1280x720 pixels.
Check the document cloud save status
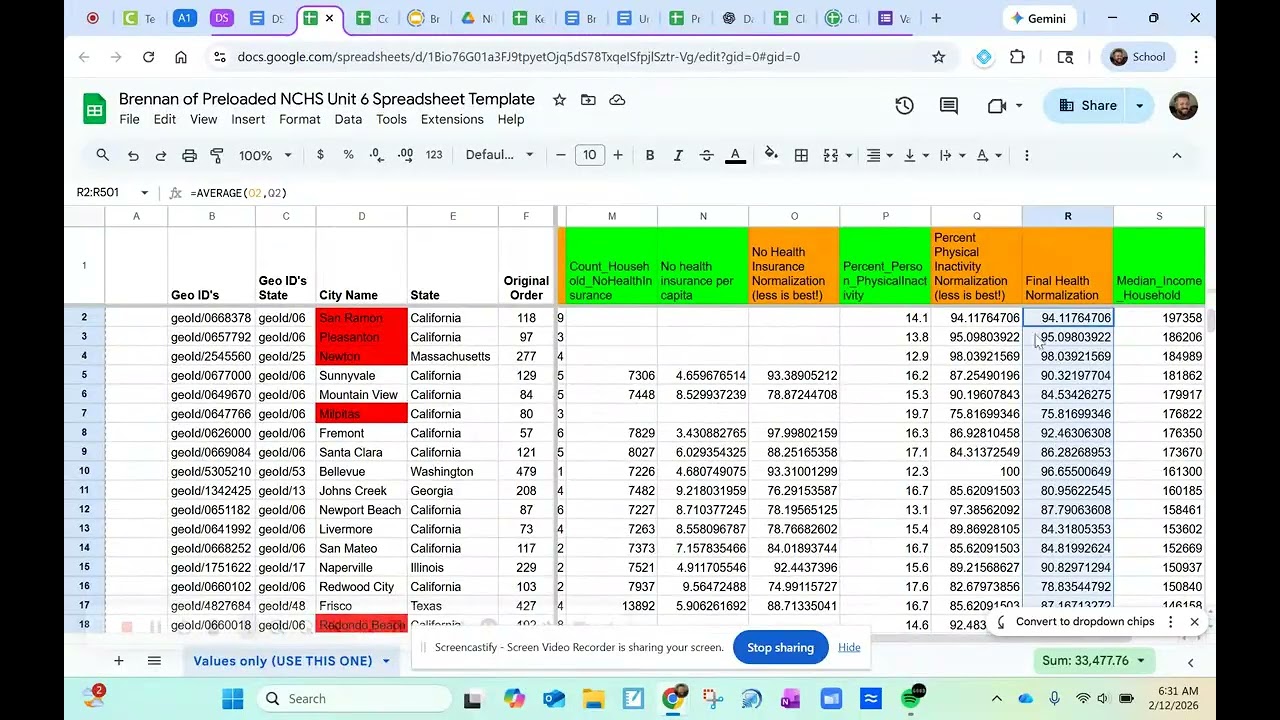point(617,100)
